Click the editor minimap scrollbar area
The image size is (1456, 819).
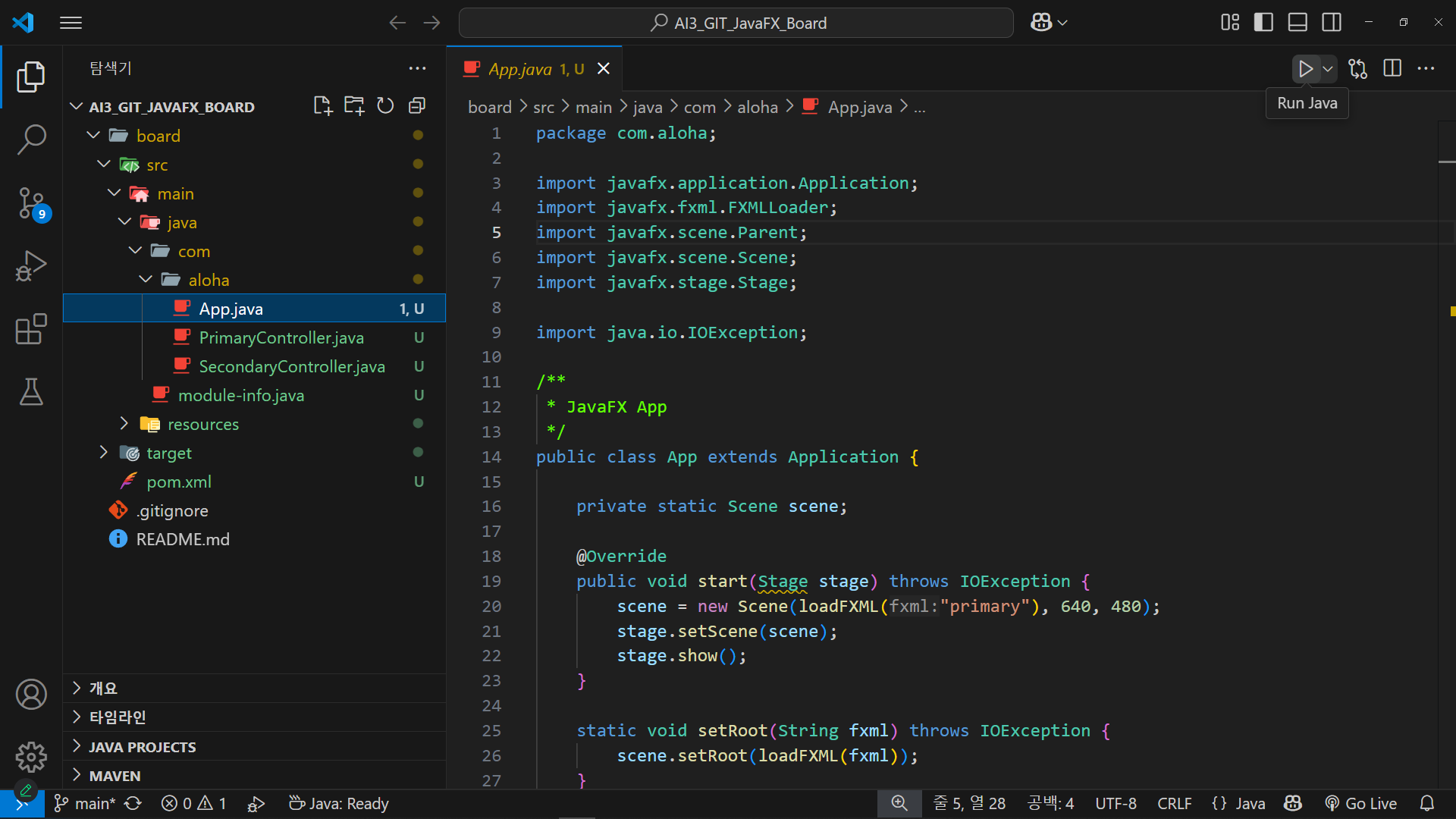1446,455
